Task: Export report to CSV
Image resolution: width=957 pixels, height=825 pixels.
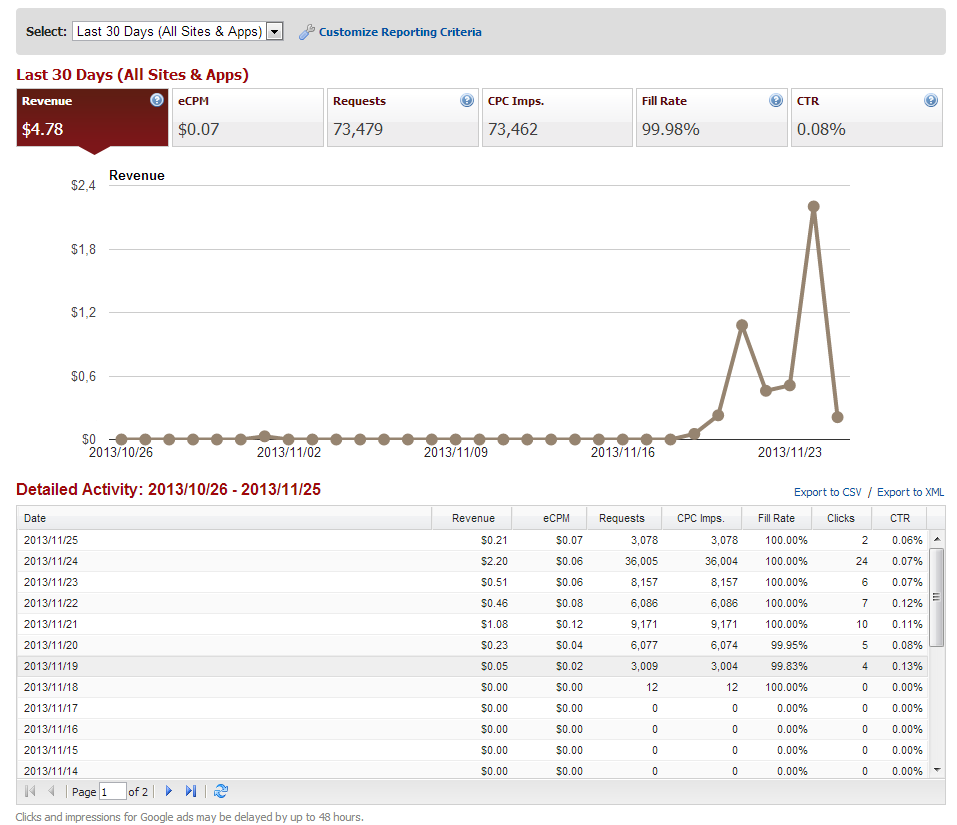Action: 827,492
